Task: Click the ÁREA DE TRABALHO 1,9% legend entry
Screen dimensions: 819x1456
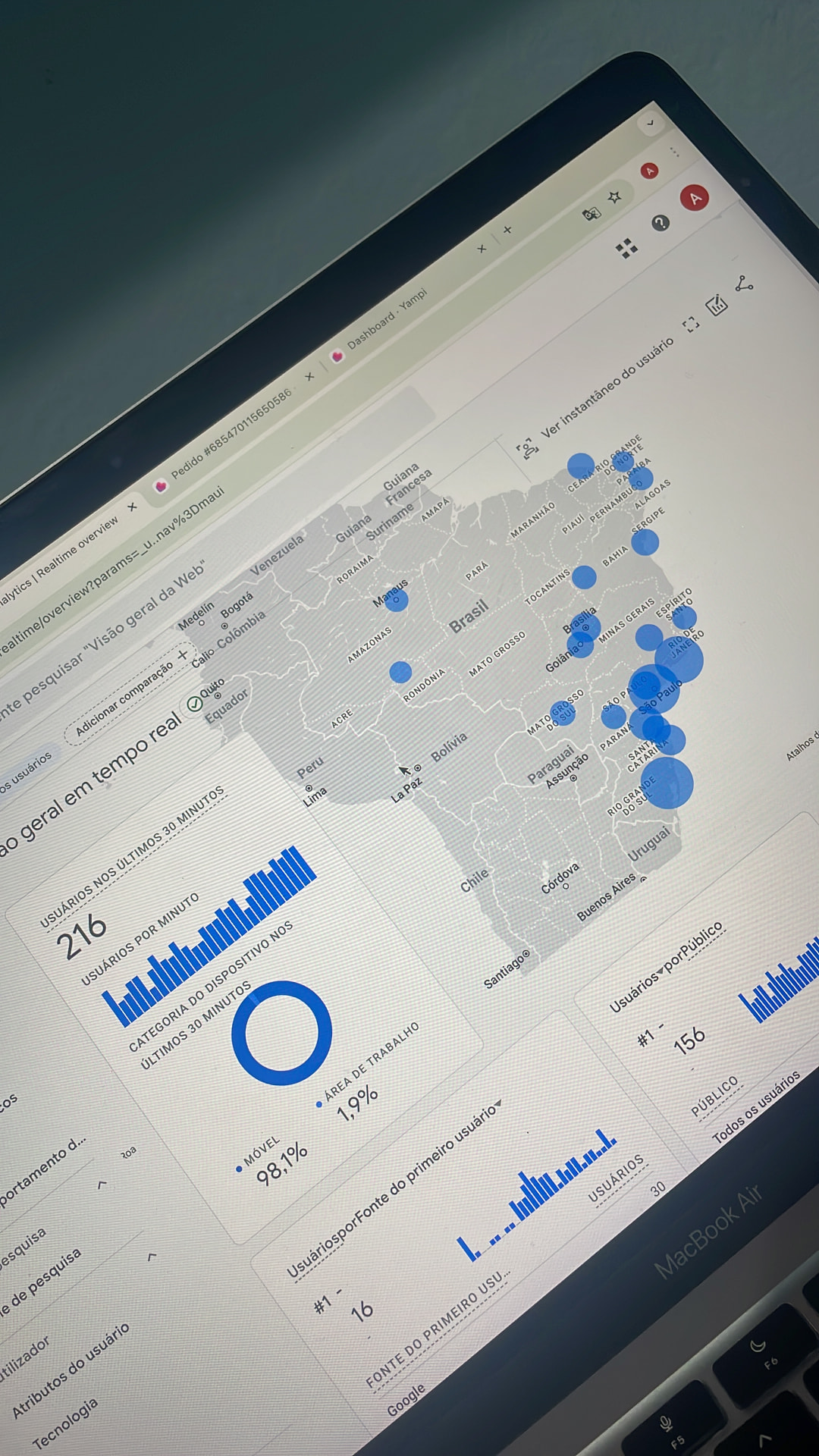Action: 368,1072
